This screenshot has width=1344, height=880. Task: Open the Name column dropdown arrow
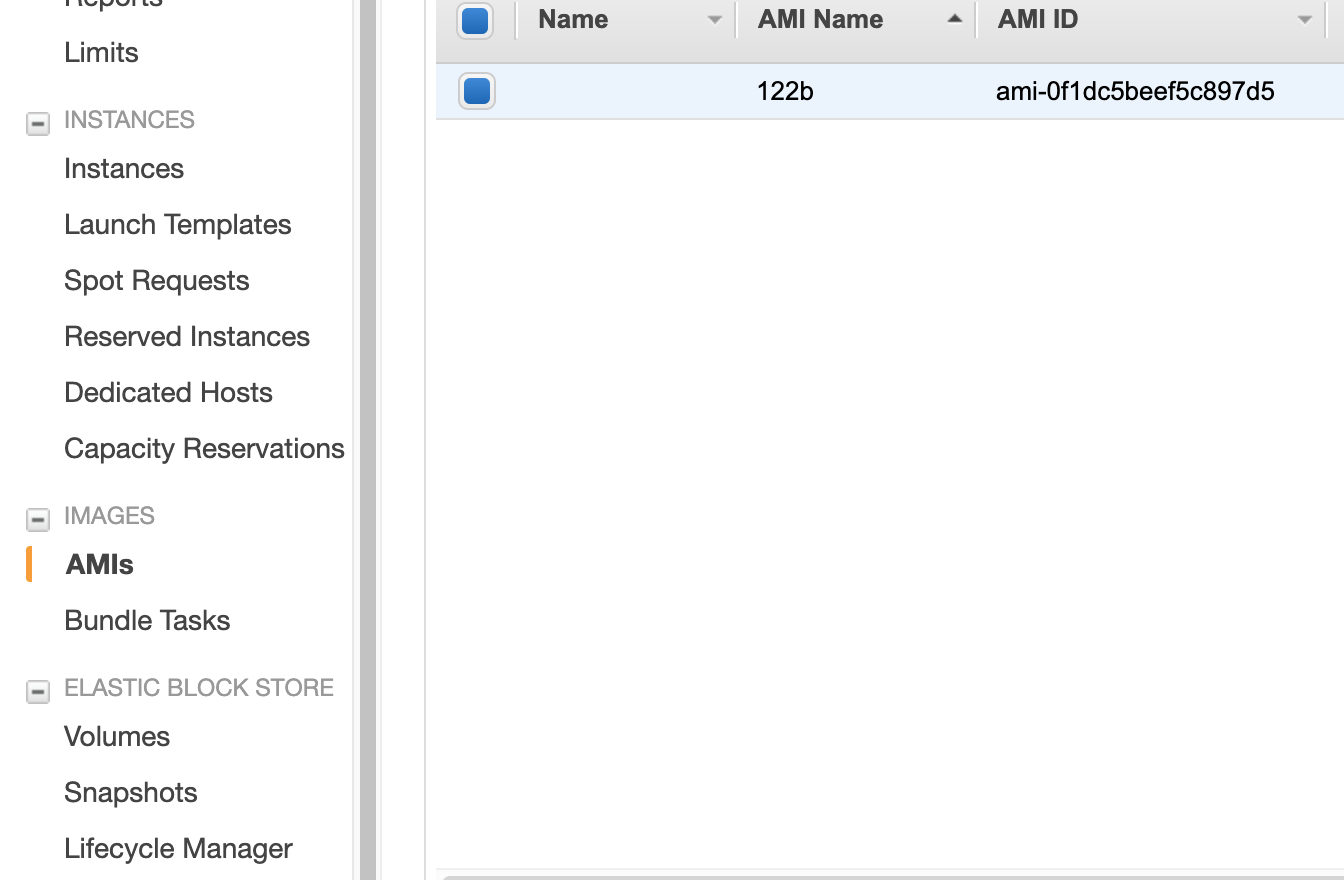[x=714, y=20]
